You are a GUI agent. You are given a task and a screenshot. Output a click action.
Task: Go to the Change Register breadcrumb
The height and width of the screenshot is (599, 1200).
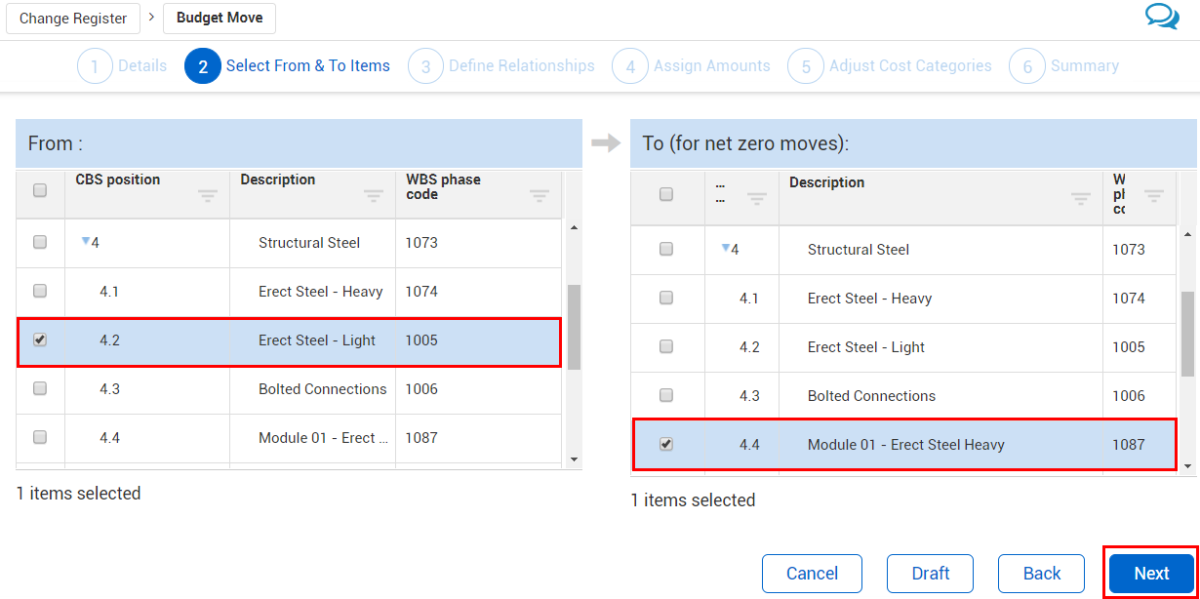[x=73, y=18]
